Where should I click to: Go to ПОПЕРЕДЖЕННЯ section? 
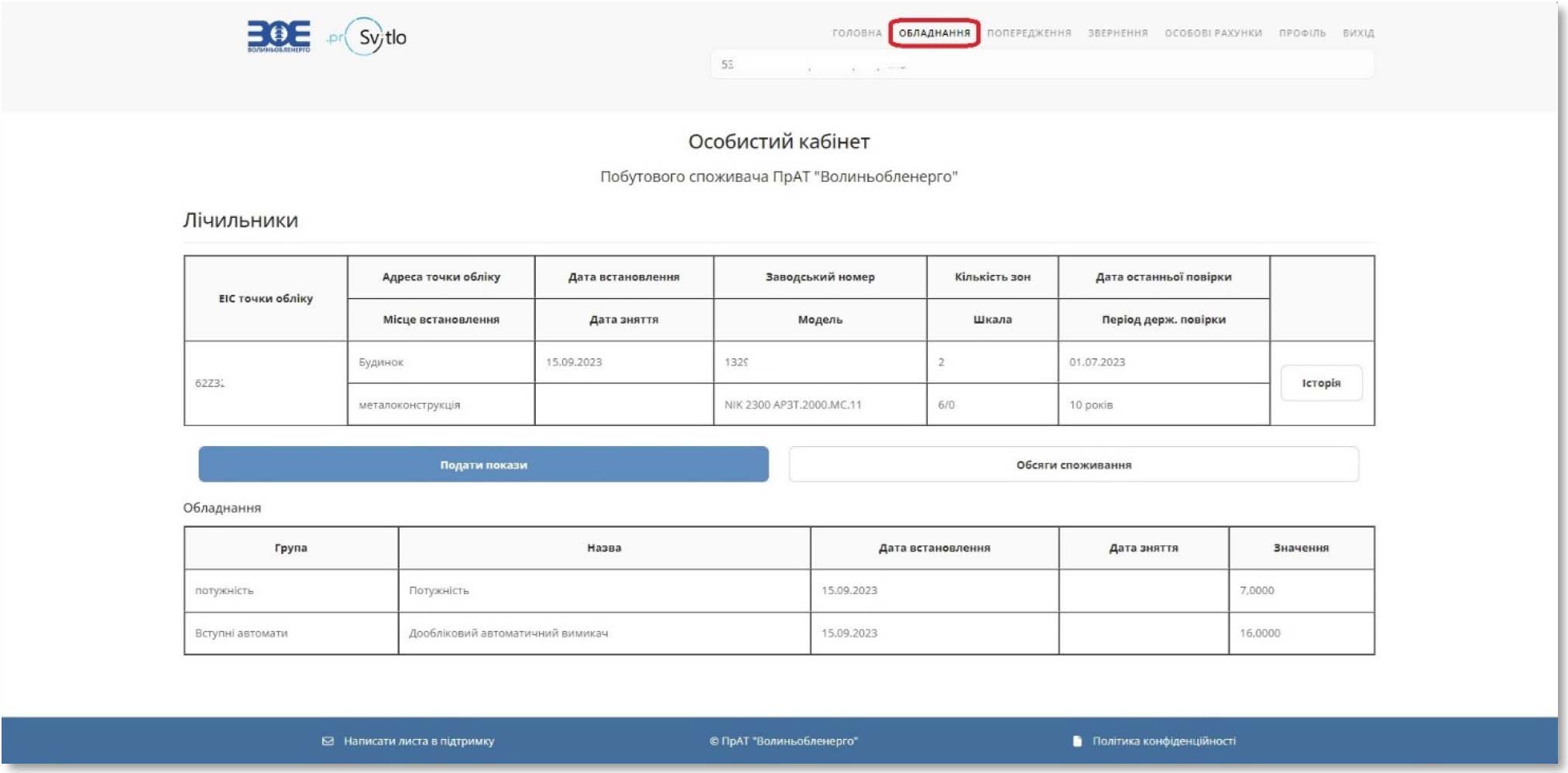(x=1029, y=33)
